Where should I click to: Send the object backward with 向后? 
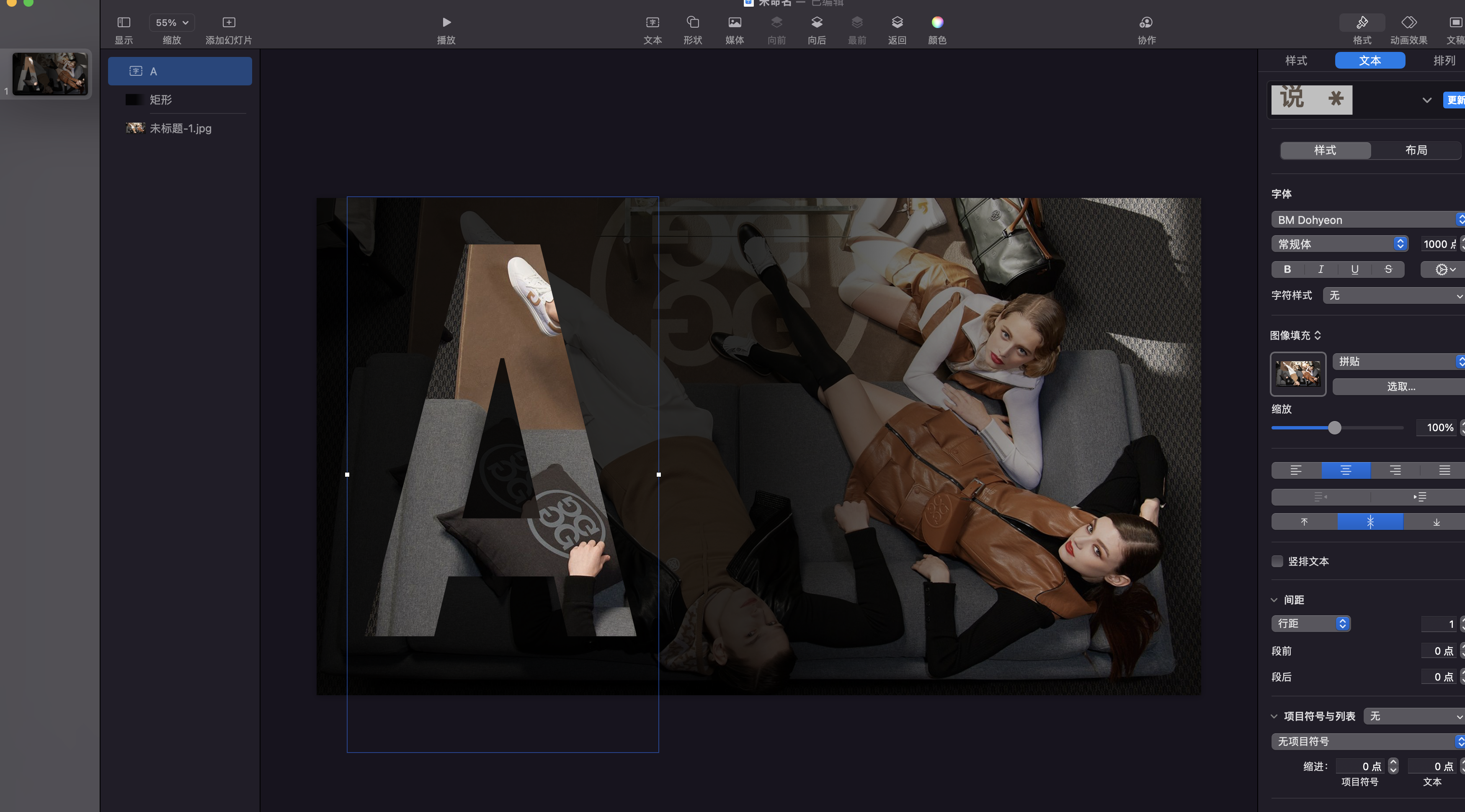(817, 23)
